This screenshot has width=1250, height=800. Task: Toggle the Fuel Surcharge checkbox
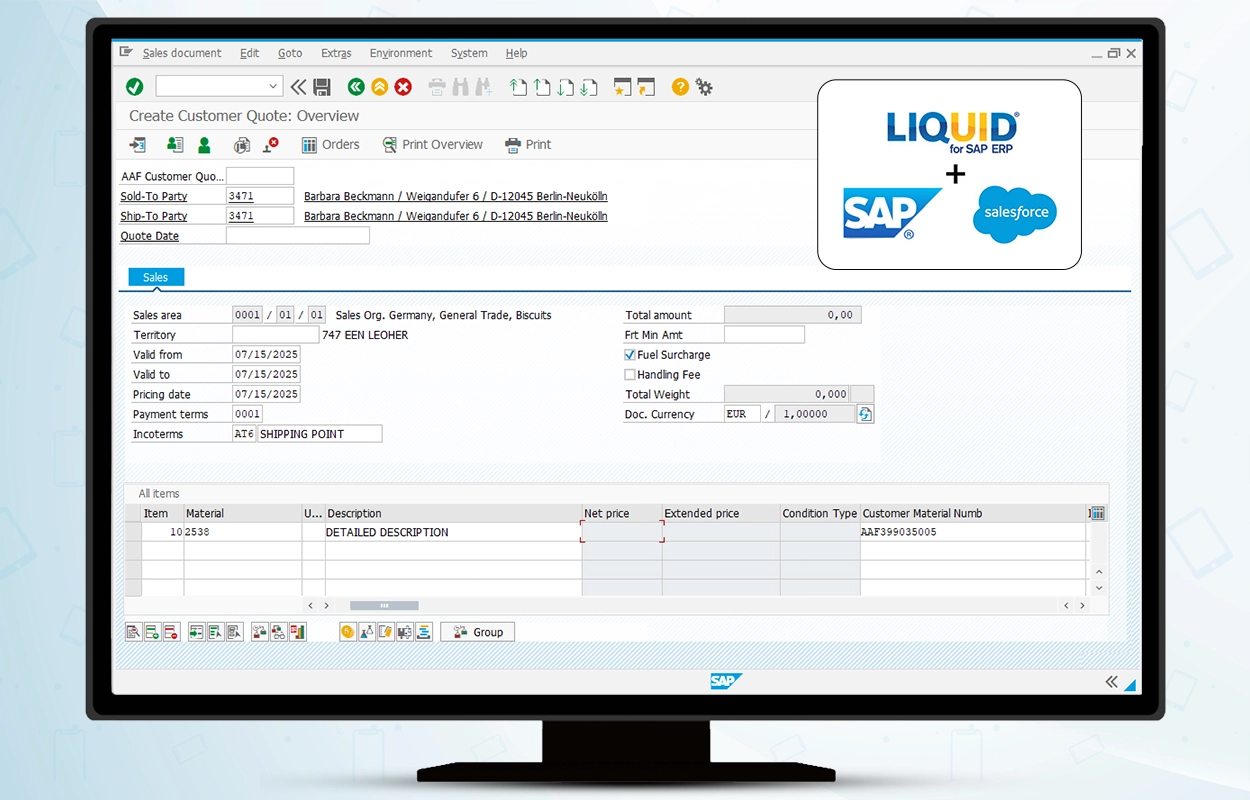click(630, 355)
